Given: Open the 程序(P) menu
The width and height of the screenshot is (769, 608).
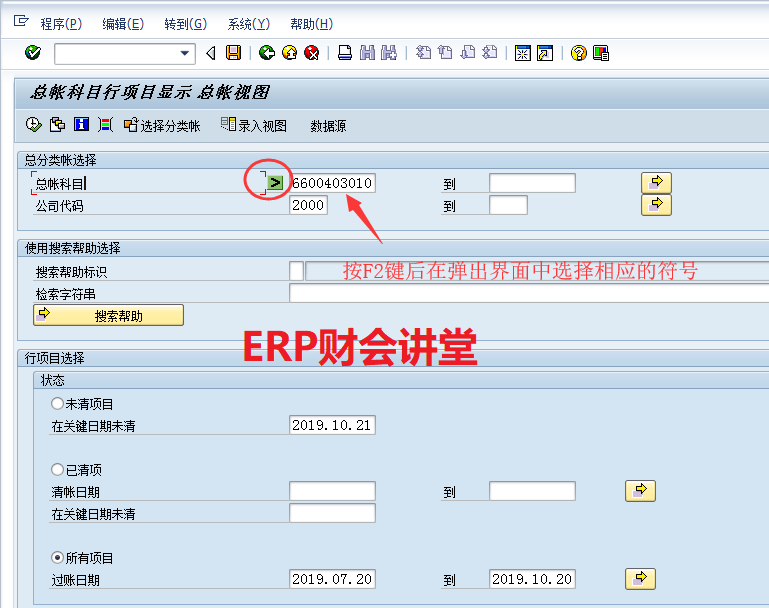Looking at the screenshot, I should [x=61, y=24].
